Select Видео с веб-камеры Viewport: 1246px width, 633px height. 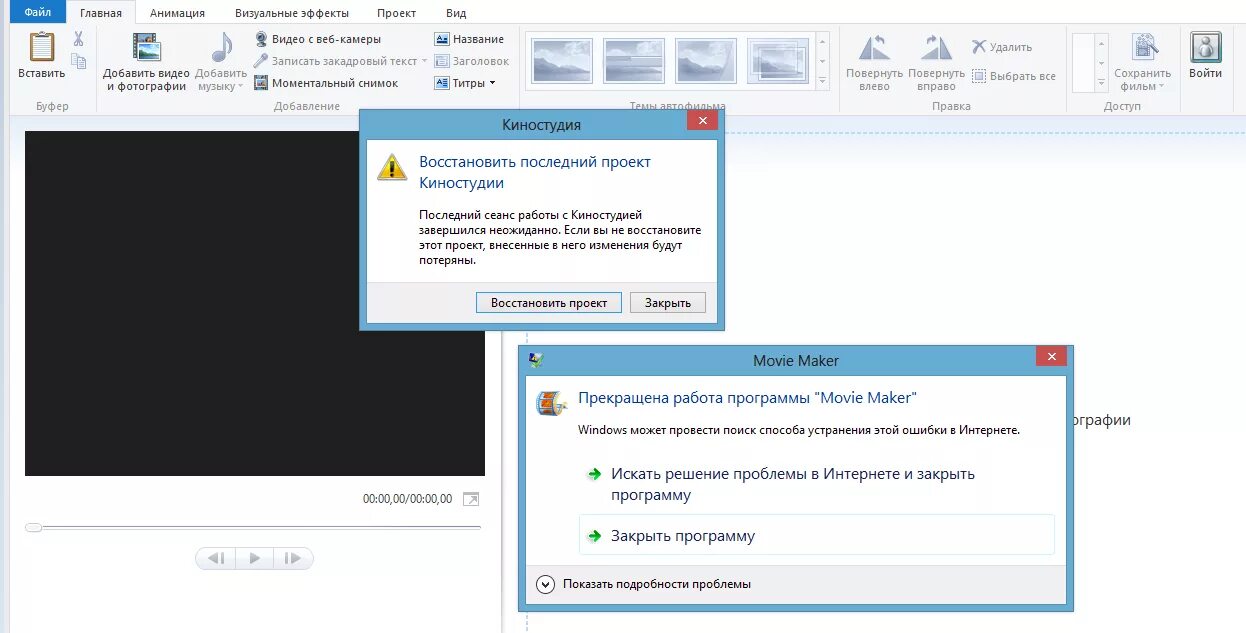point(317,39)
